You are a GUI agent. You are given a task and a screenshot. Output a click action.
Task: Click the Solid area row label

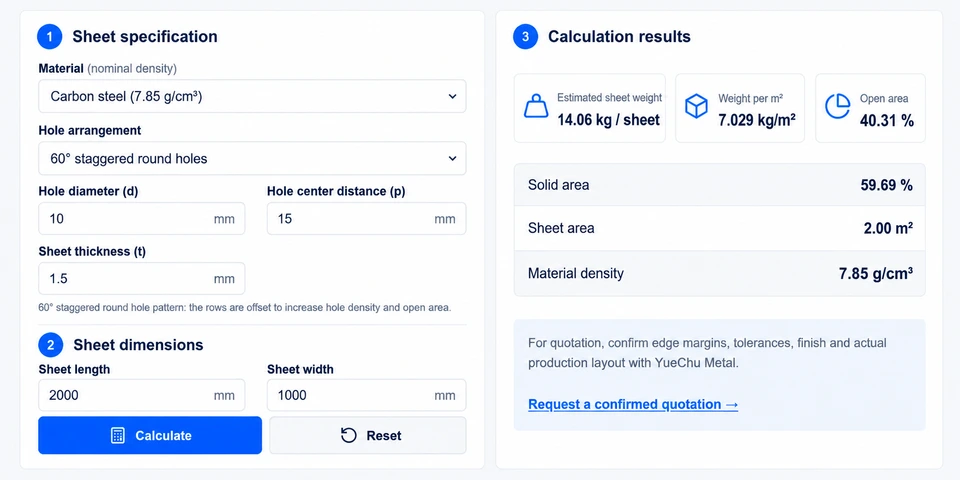click(x=558, y=185)
